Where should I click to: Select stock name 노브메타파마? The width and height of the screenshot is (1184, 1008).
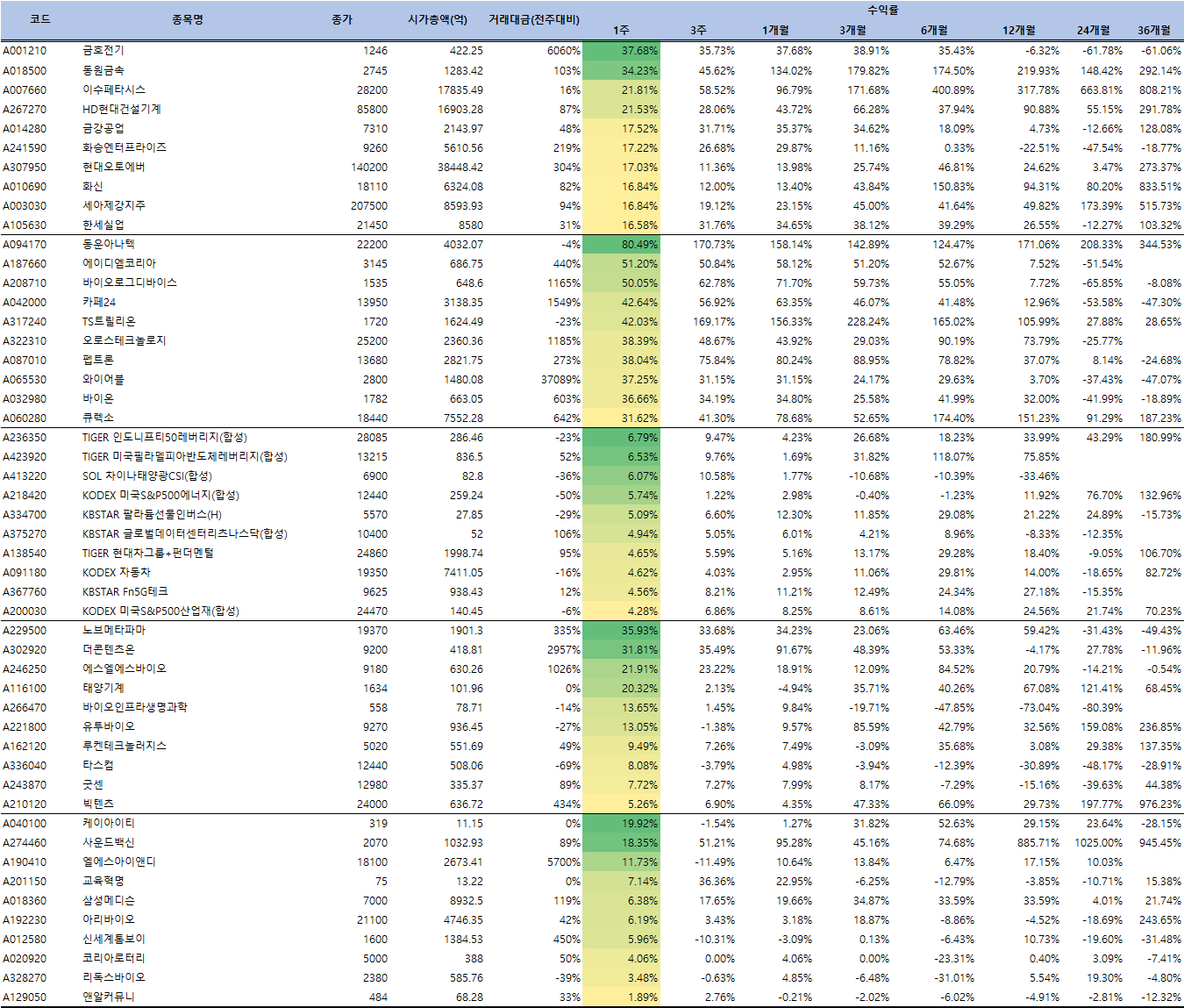click(114, 630)
